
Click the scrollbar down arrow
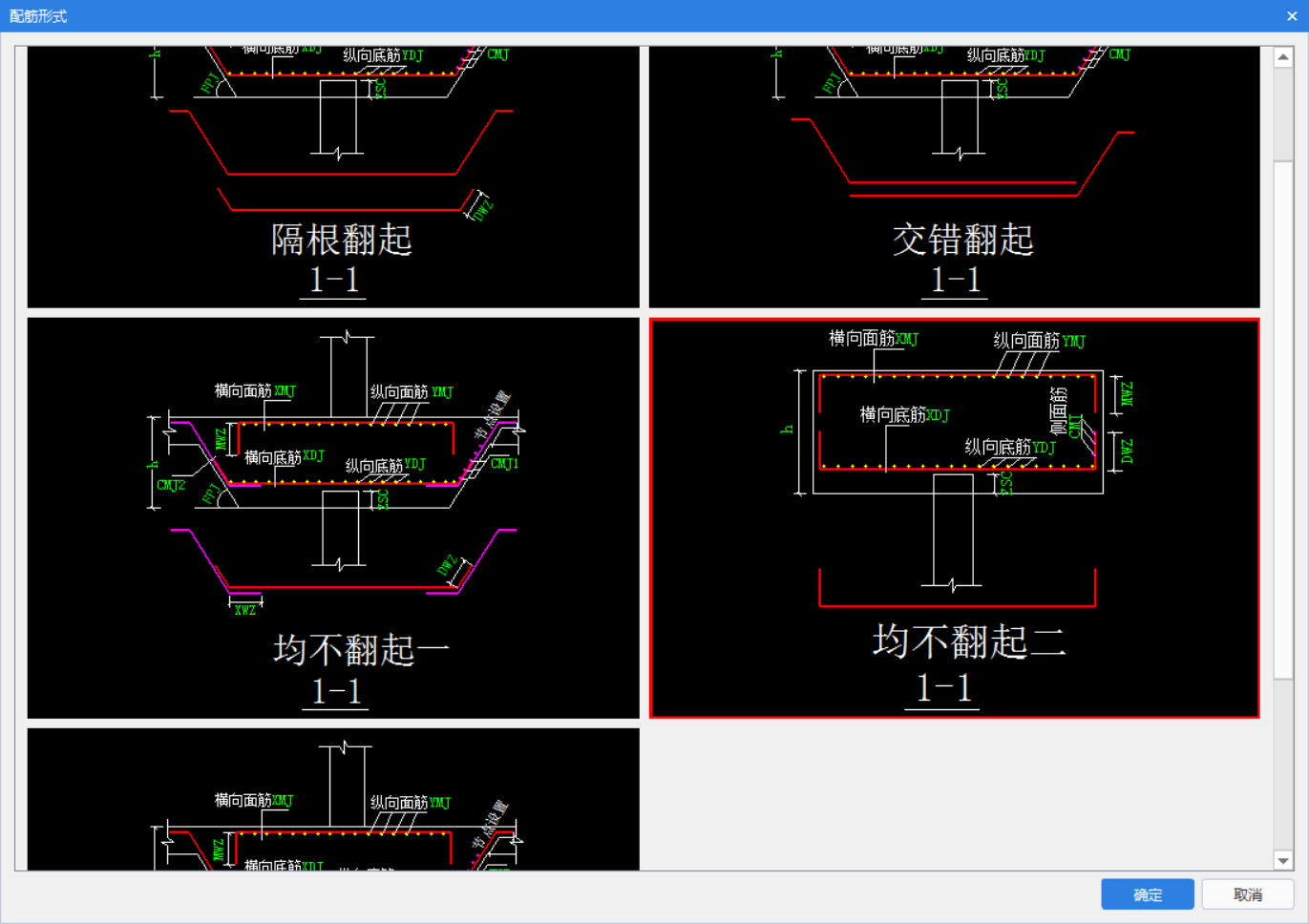click(1283, 861)
